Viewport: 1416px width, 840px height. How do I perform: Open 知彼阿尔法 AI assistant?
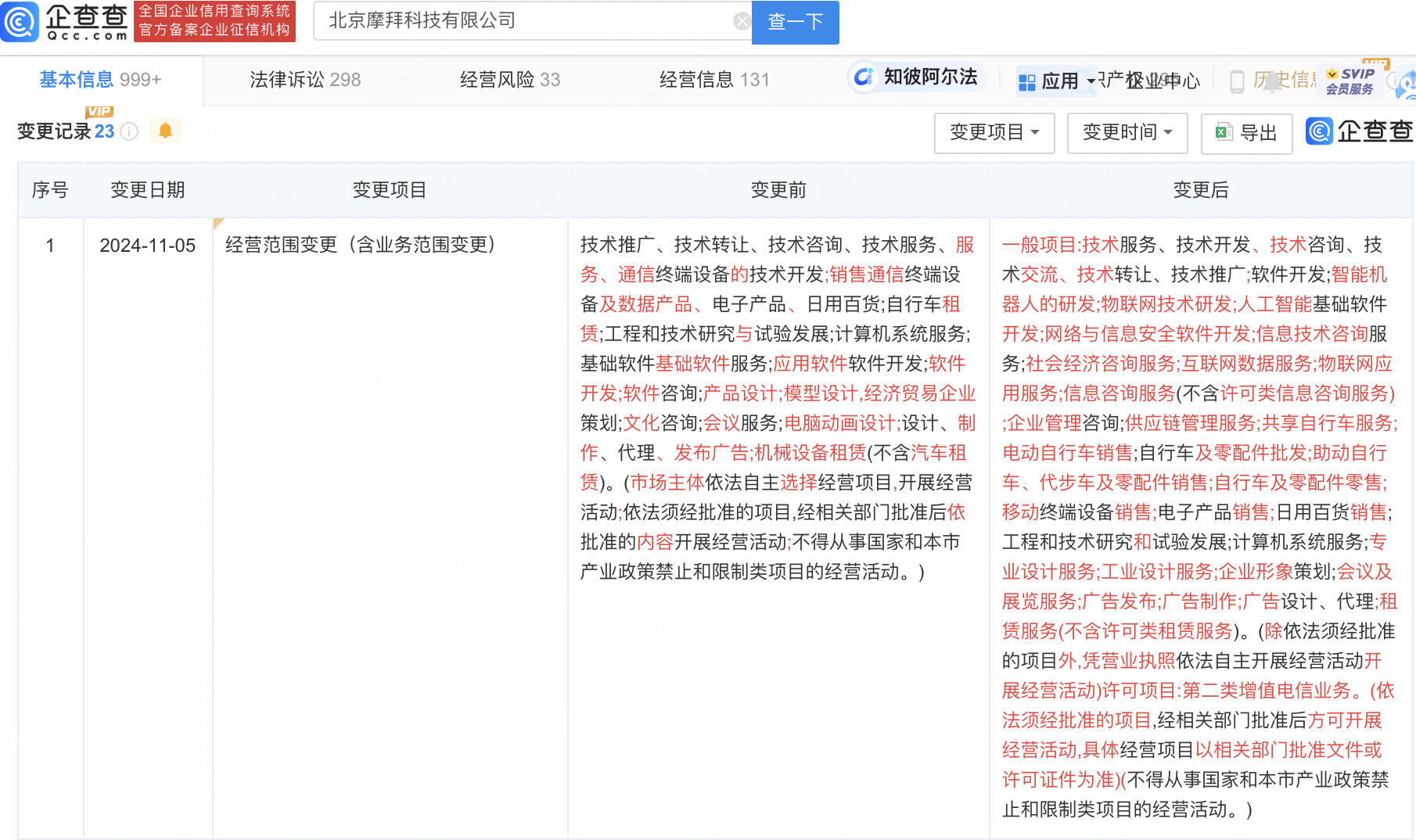(x=915, y=77)
